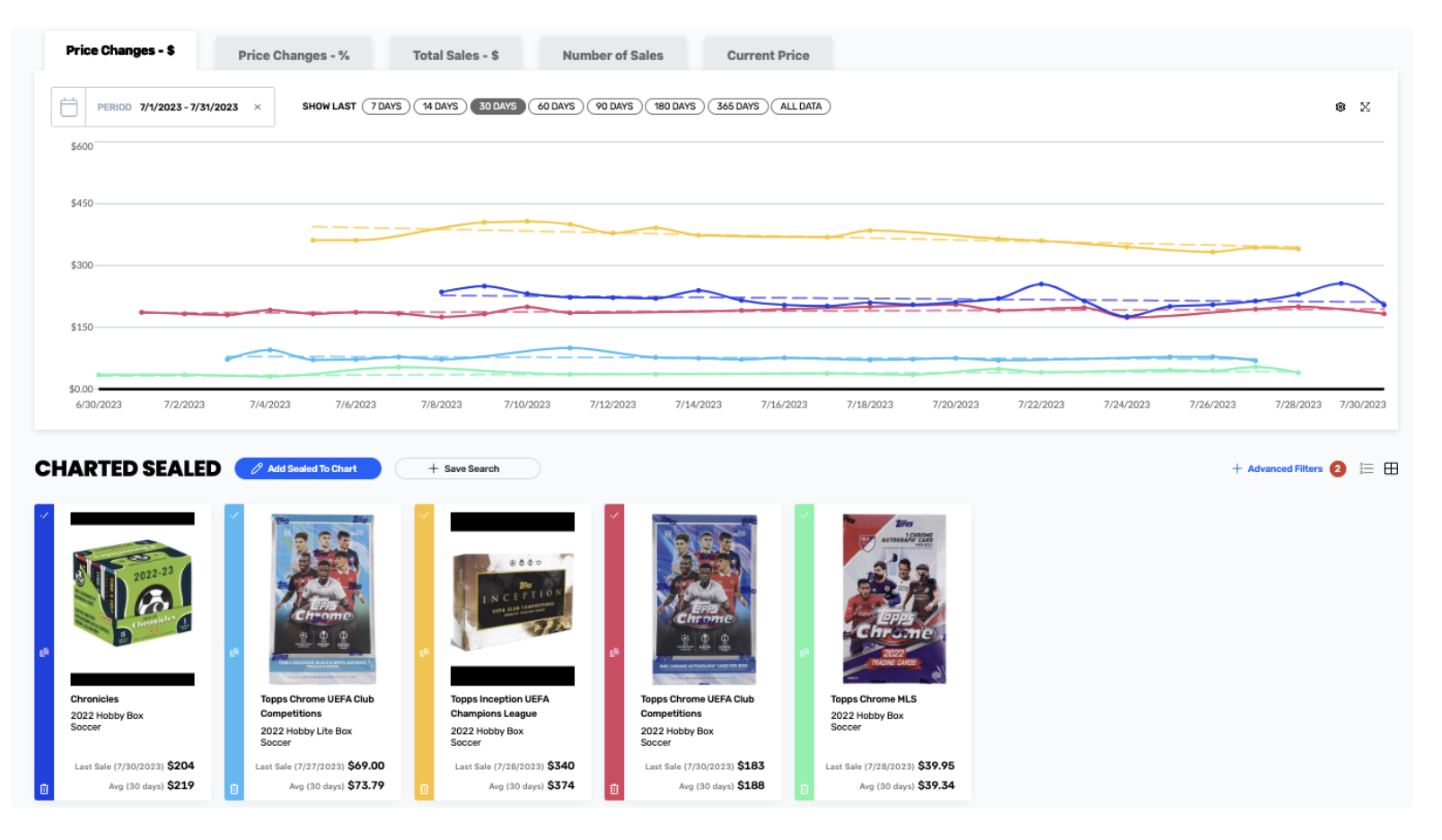
Task: Click the Chronicles product title
Action: [94, 699]
